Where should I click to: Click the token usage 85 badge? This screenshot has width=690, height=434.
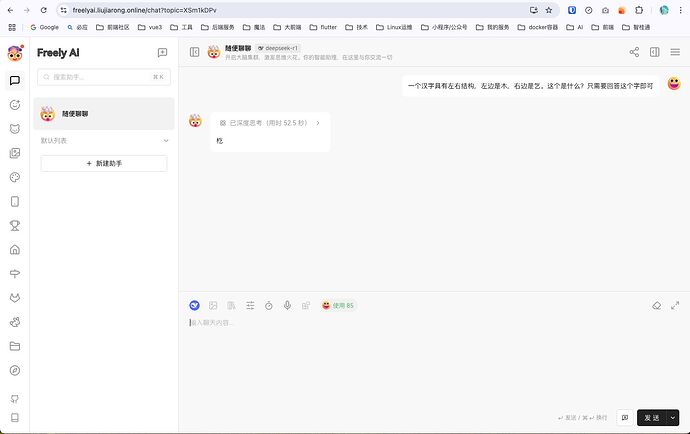[x=338, y=305]
